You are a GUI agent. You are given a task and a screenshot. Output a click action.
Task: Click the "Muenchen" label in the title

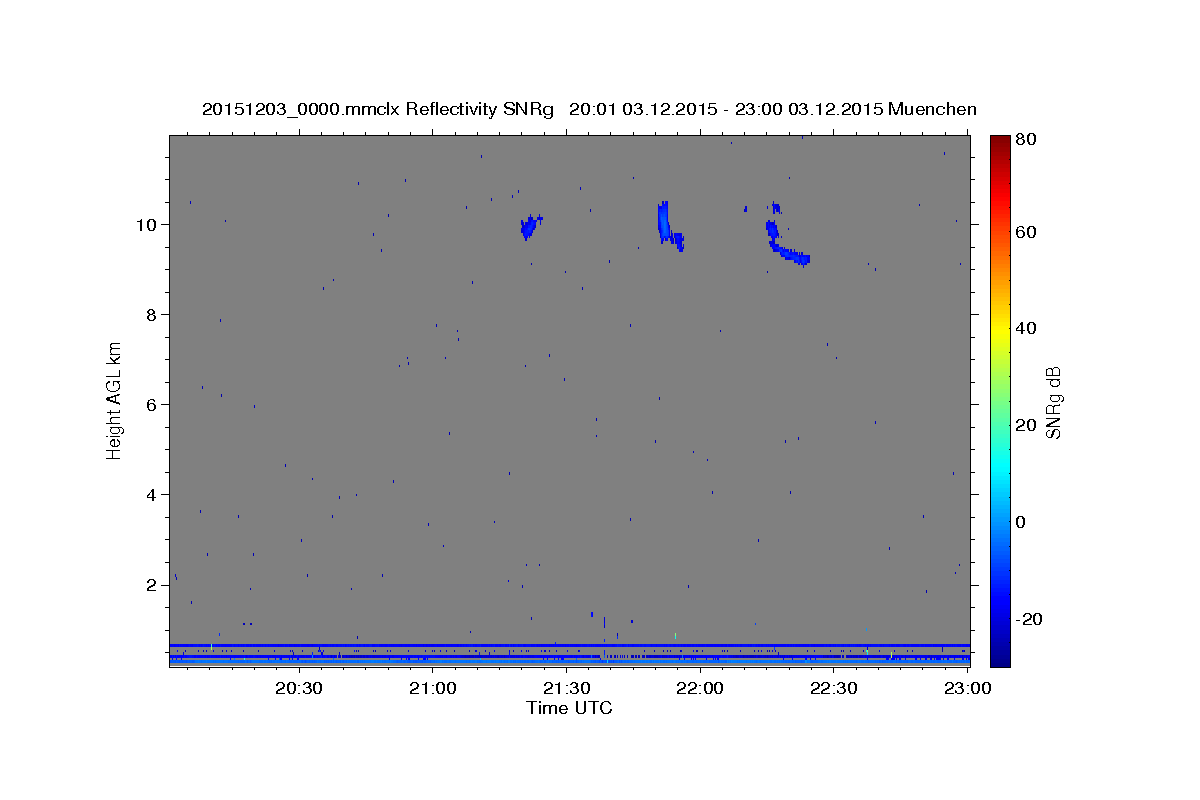(930, 109)
